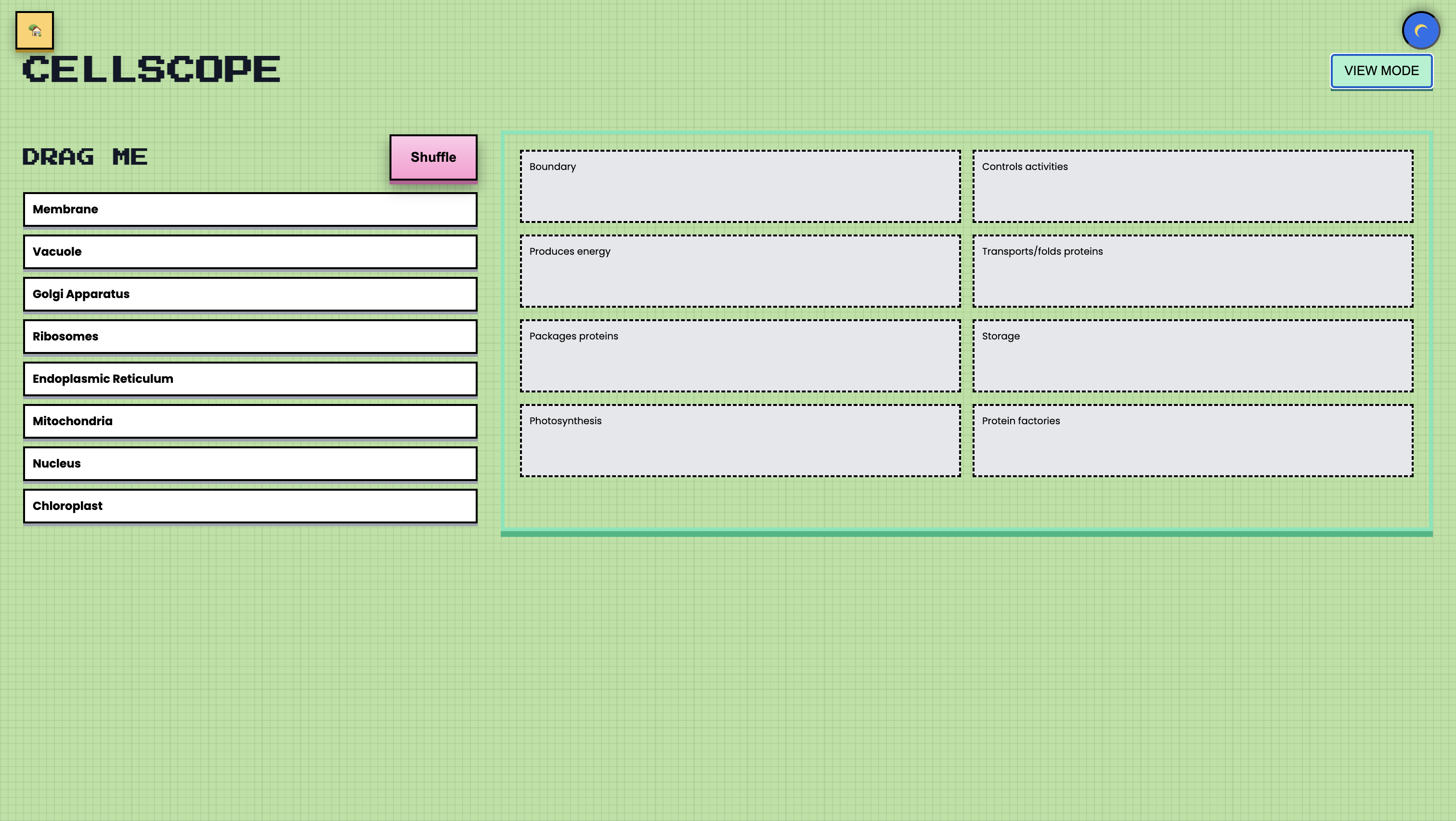Click on the Ribosomes card
This screenshot has height=821, width=1456.
(250, 337)
